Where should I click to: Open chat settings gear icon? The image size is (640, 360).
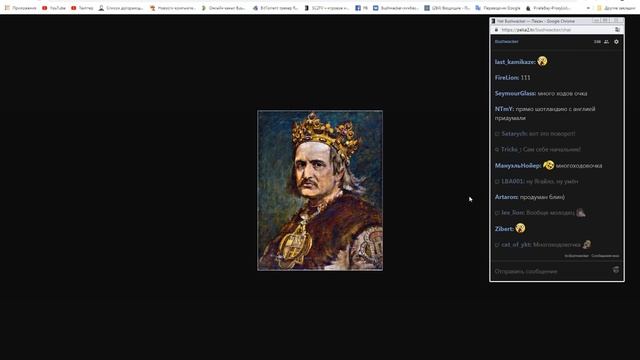pyautogui.click(x=616, y=42)
